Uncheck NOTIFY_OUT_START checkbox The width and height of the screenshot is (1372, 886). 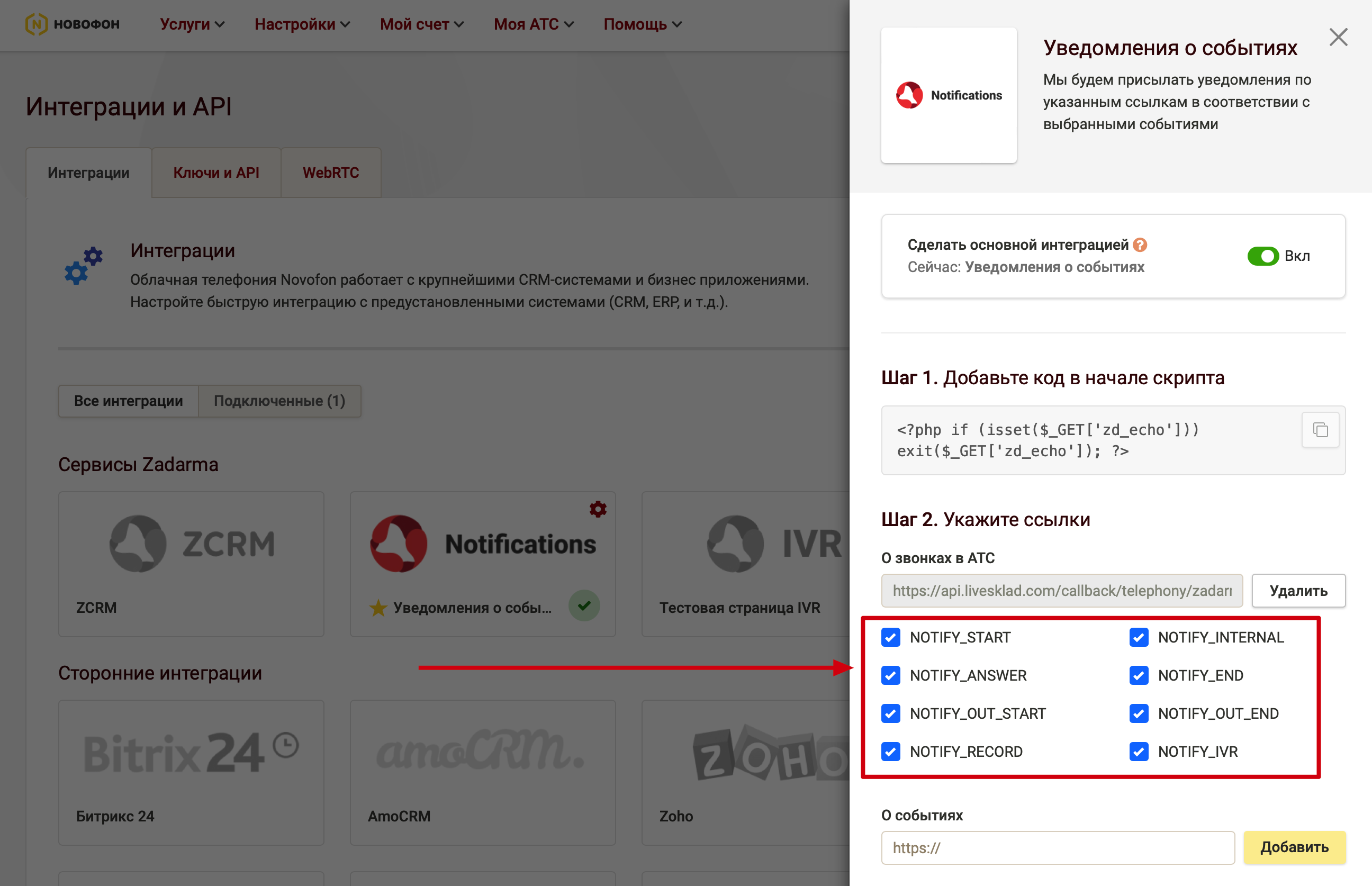point(890,713)
